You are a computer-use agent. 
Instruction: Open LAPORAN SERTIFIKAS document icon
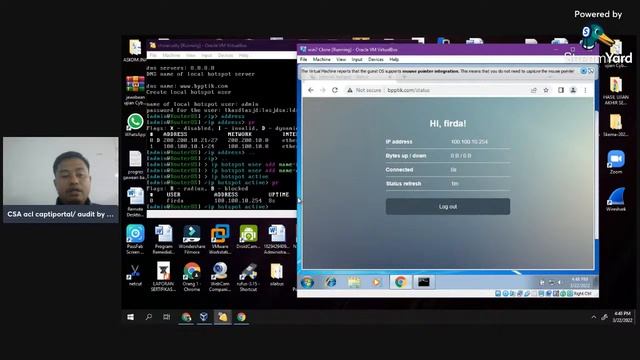click(163, 277)
